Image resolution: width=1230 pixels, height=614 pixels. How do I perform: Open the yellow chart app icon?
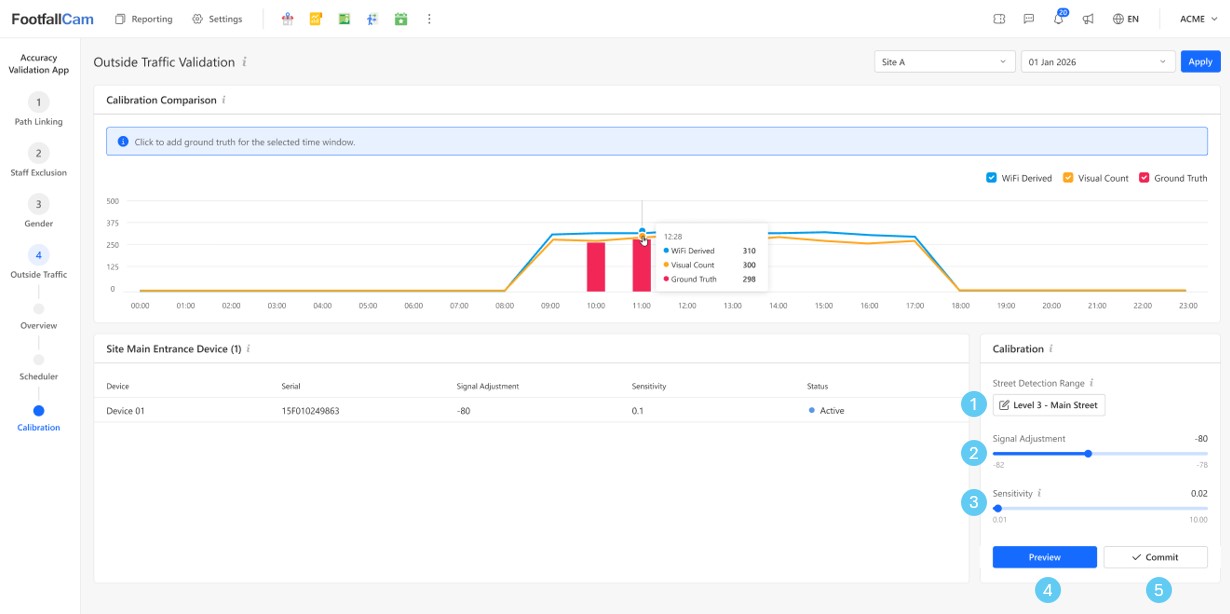[x=316, y=19]
